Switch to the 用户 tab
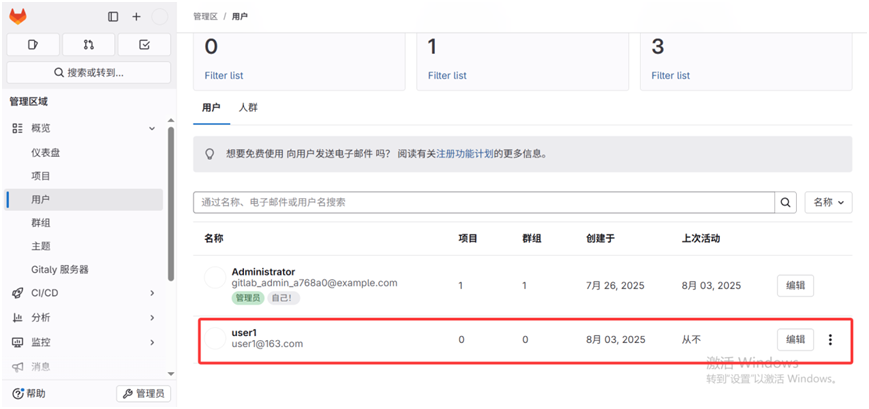Screen dimensions: 869x409 tap(211, 108)
